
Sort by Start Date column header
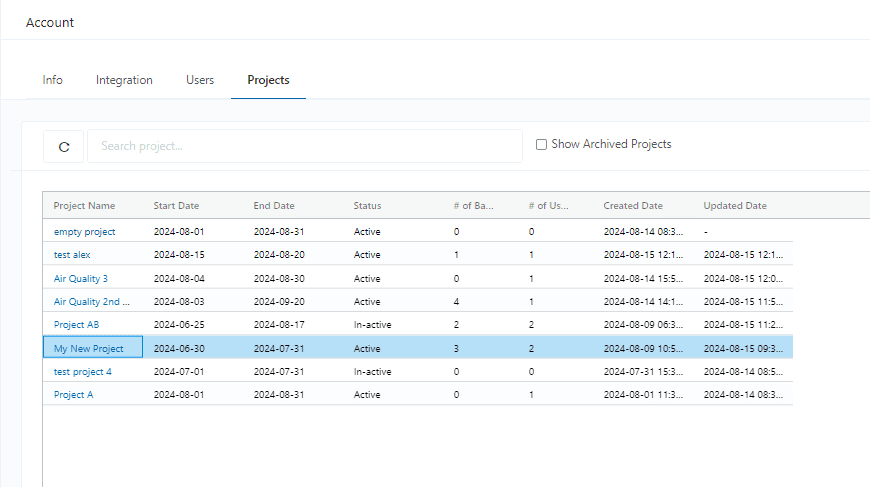[x=176, y=206]
